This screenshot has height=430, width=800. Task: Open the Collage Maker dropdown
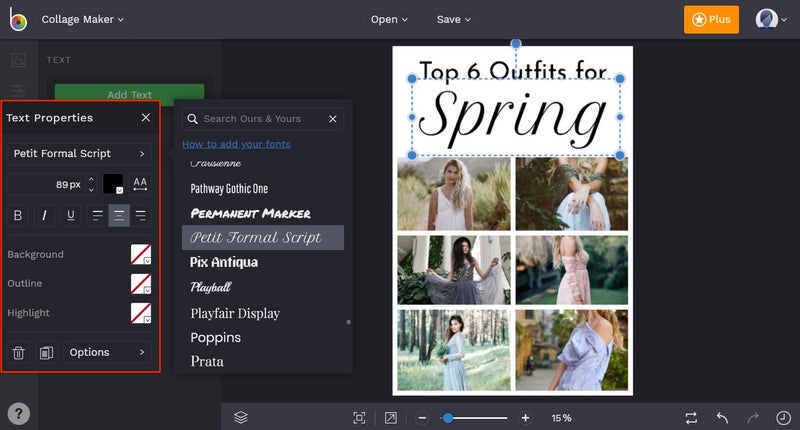pos(82,19)
